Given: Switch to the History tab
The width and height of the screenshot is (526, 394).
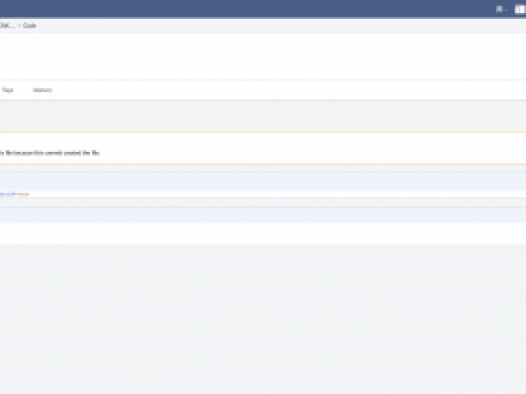Looking at the screenshot, I should [x=43, y=90].
